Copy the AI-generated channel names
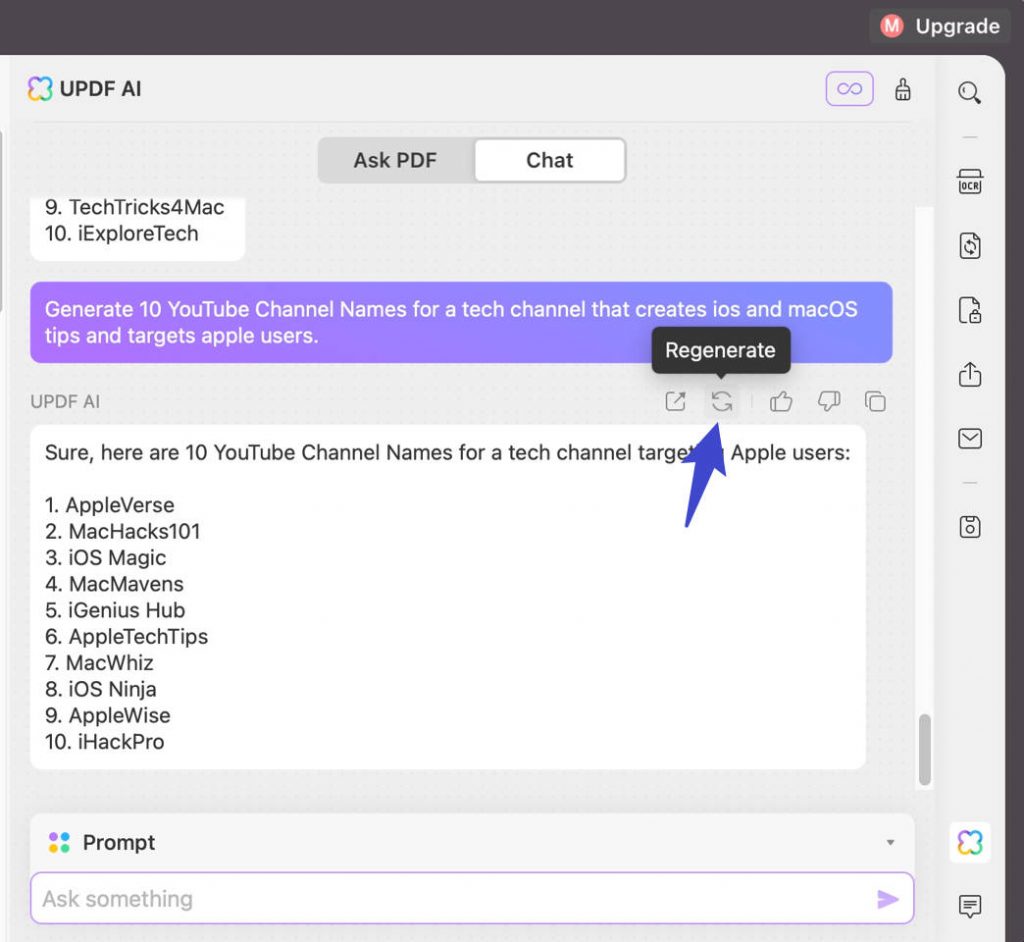Viewport: 1024px width, 942px height. point(875,401)
